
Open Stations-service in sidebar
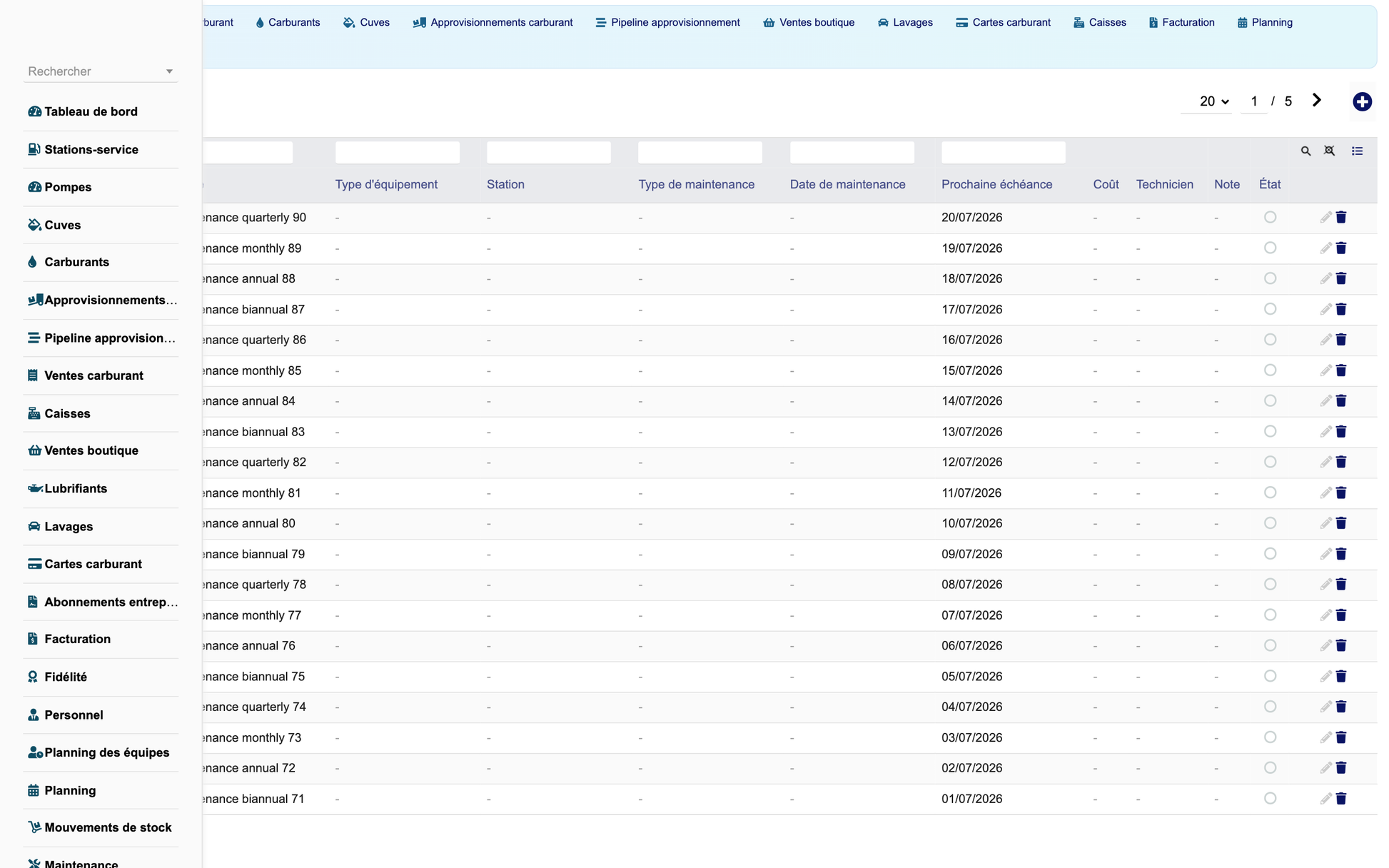tap(101, 149)
